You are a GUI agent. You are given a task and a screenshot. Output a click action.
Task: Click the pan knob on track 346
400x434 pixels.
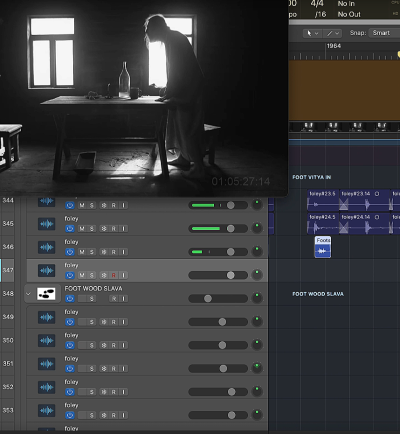(257, 251)
